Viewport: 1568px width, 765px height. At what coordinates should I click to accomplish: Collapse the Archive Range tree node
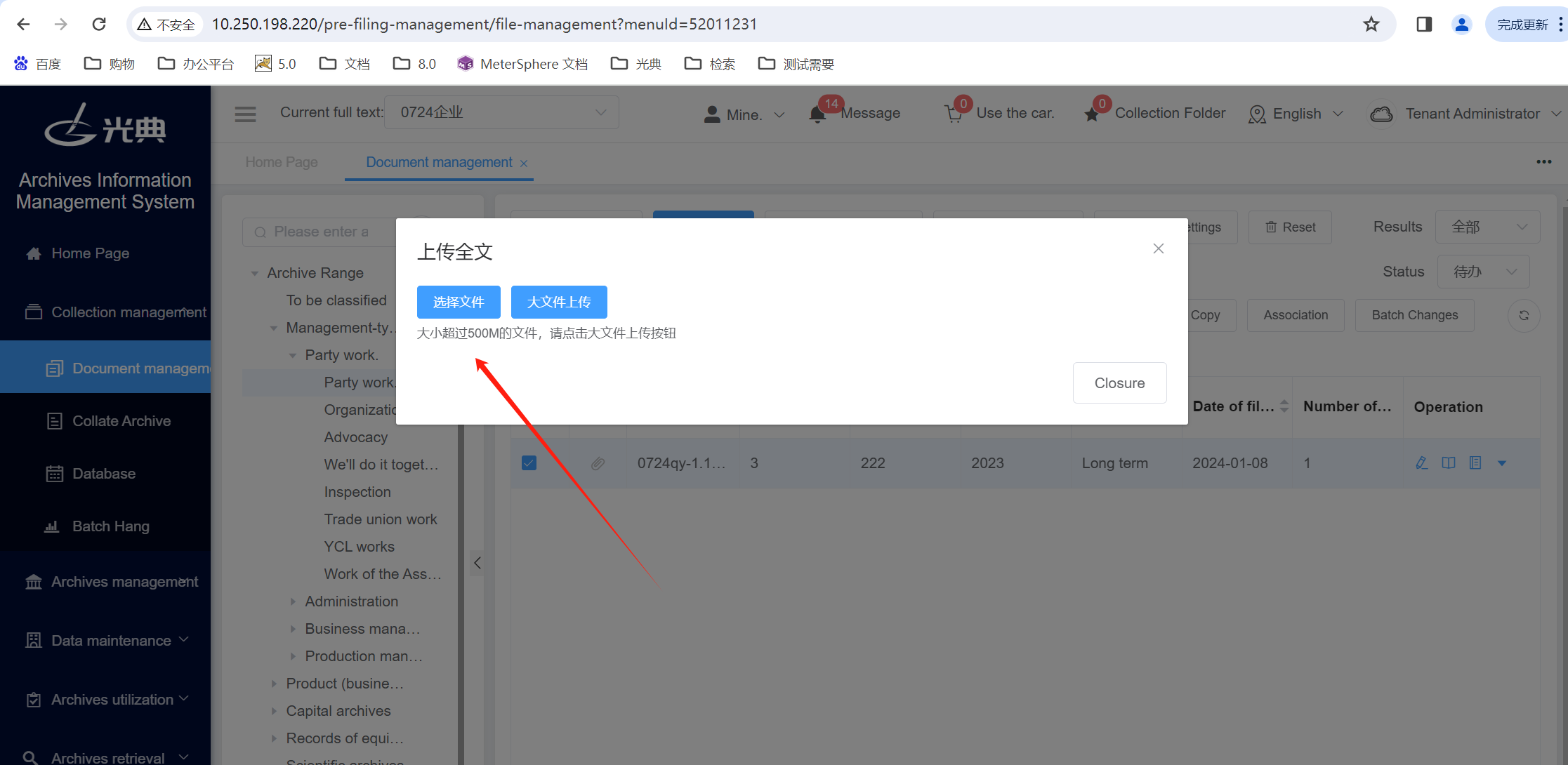coord(255,273)
